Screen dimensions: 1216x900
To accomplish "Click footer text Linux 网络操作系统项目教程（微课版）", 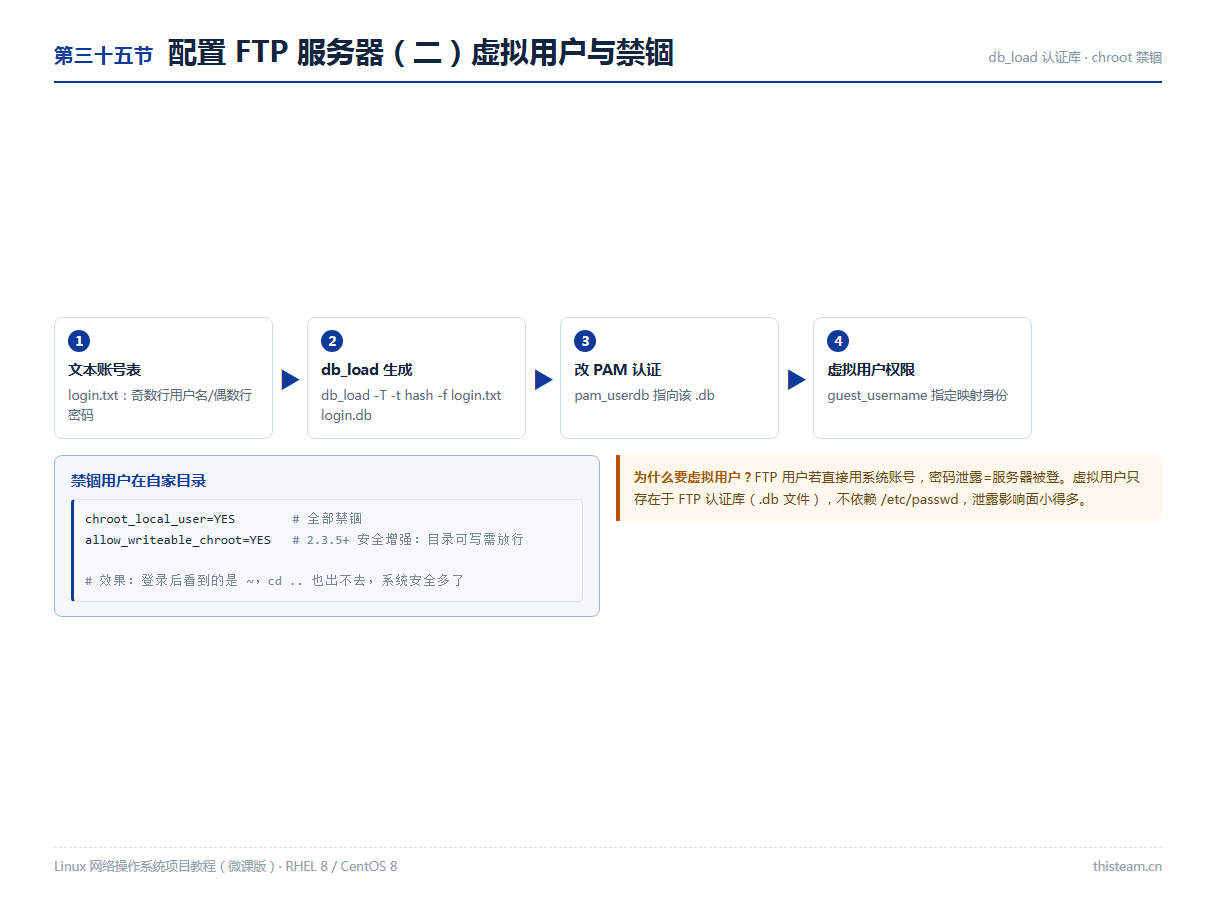I will click(x=165, y=866).
